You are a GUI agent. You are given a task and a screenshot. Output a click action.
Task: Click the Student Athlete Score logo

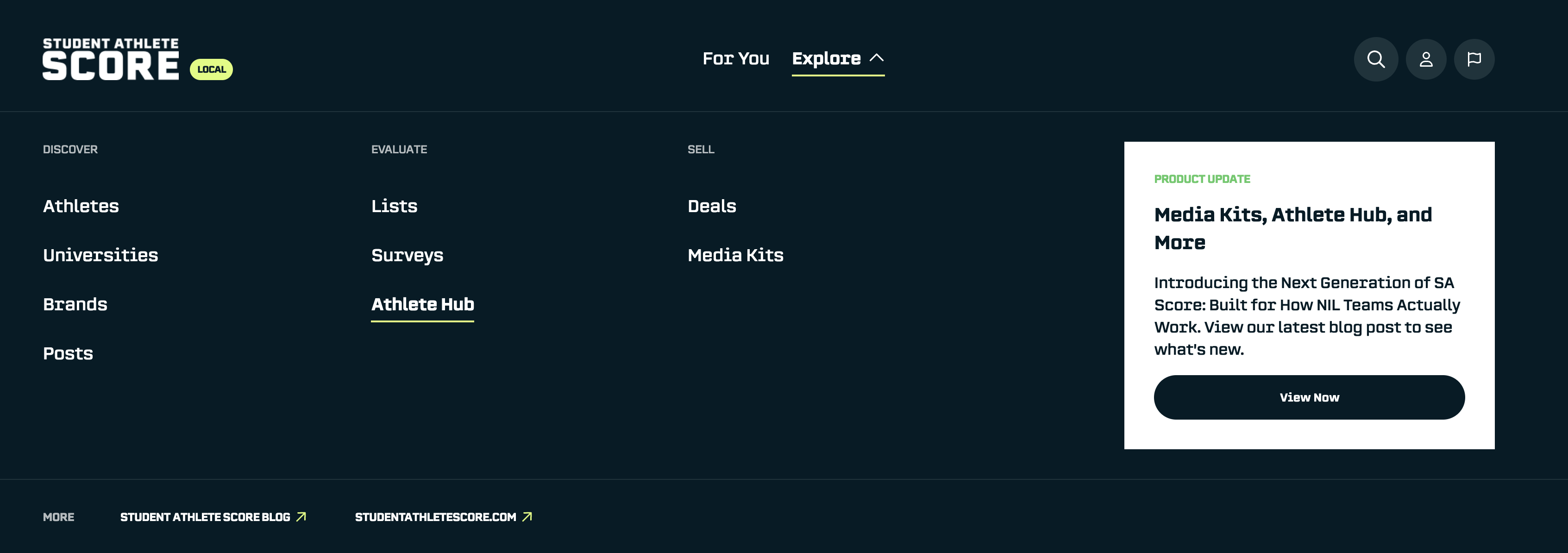coord(111,59)
